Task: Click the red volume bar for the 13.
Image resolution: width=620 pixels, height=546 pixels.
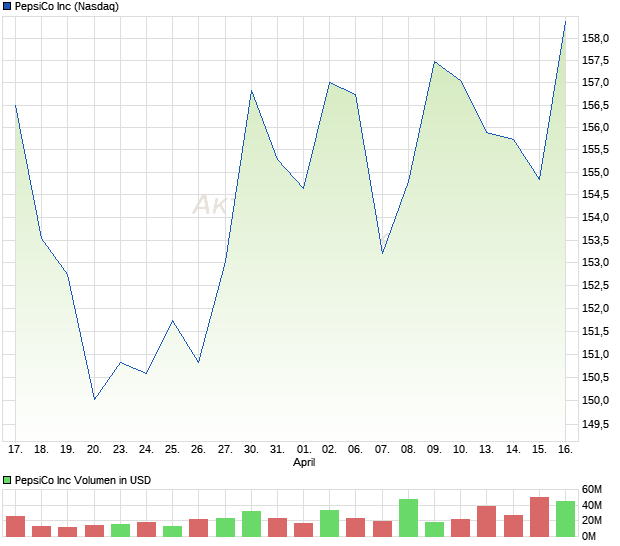Action: click(x=486, y=521)
